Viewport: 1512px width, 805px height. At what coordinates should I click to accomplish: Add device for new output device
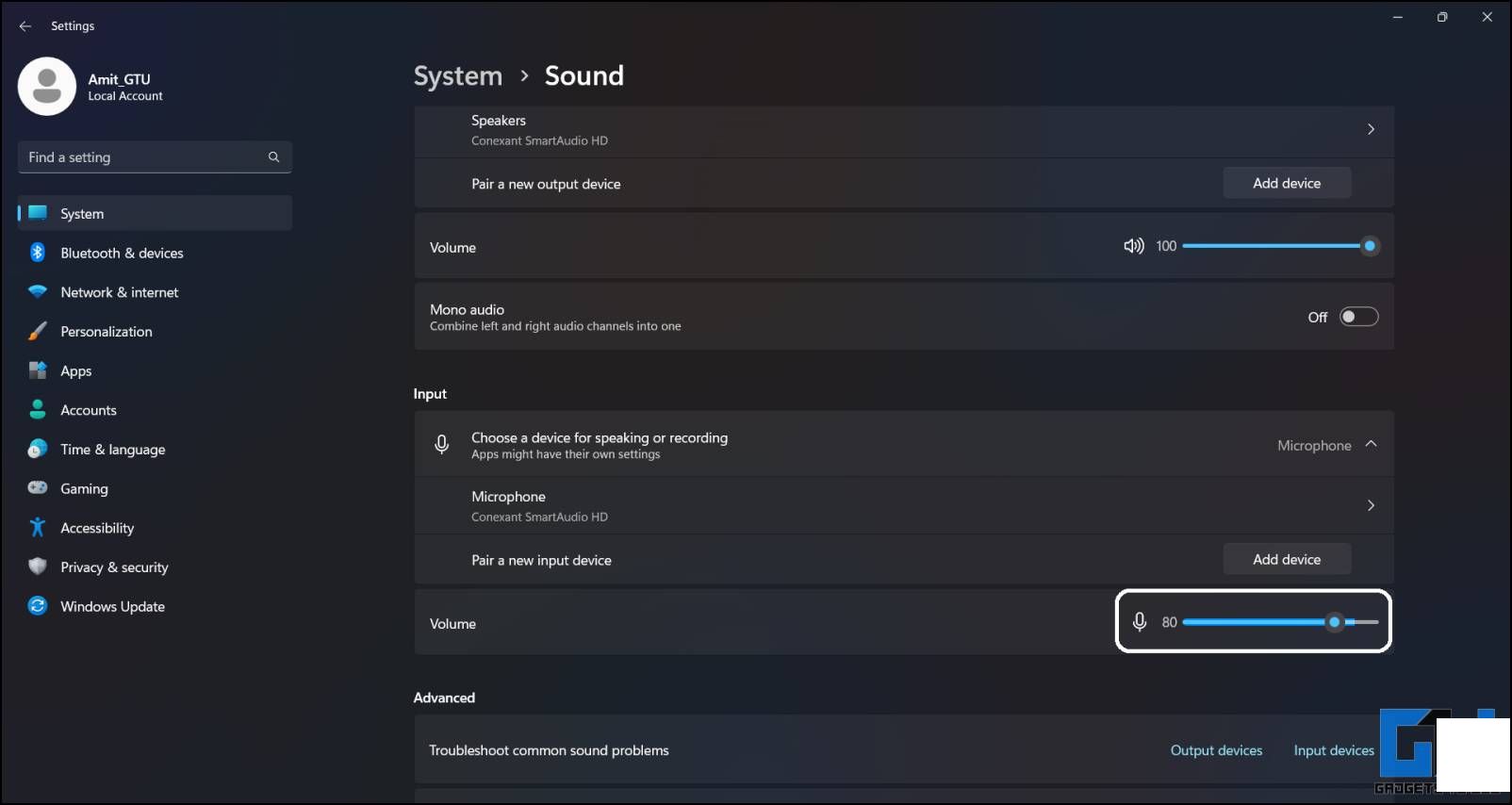[1287, 183]
